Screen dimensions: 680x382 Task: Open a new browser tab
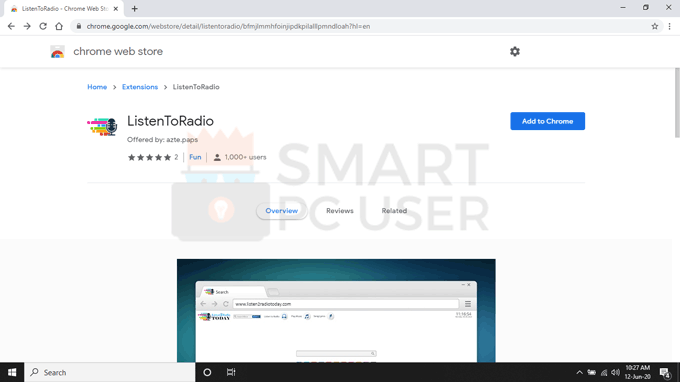click(x=134, y=9)
